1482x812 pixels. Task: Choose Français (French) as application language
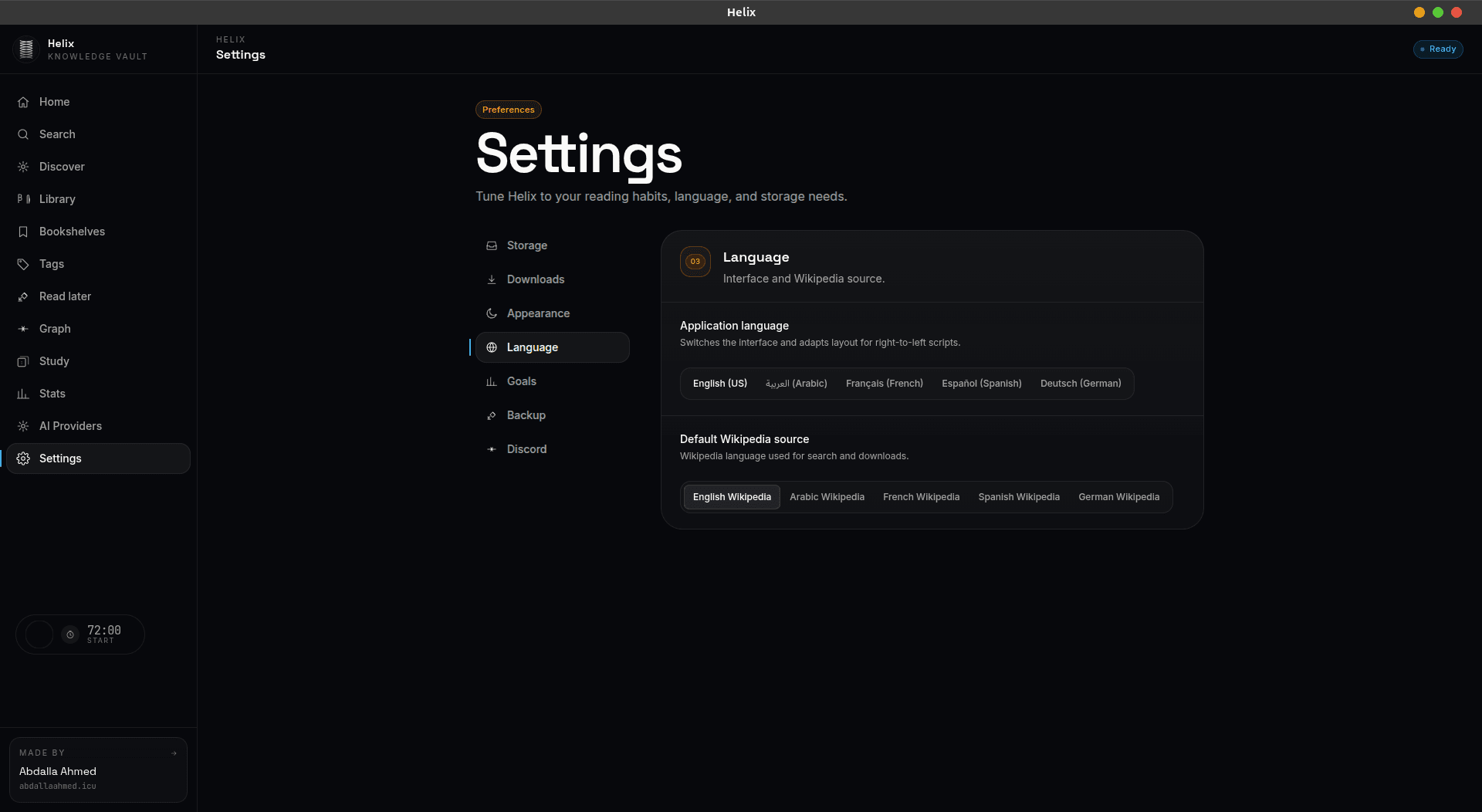pyautogui.click(x=885, y=384)
